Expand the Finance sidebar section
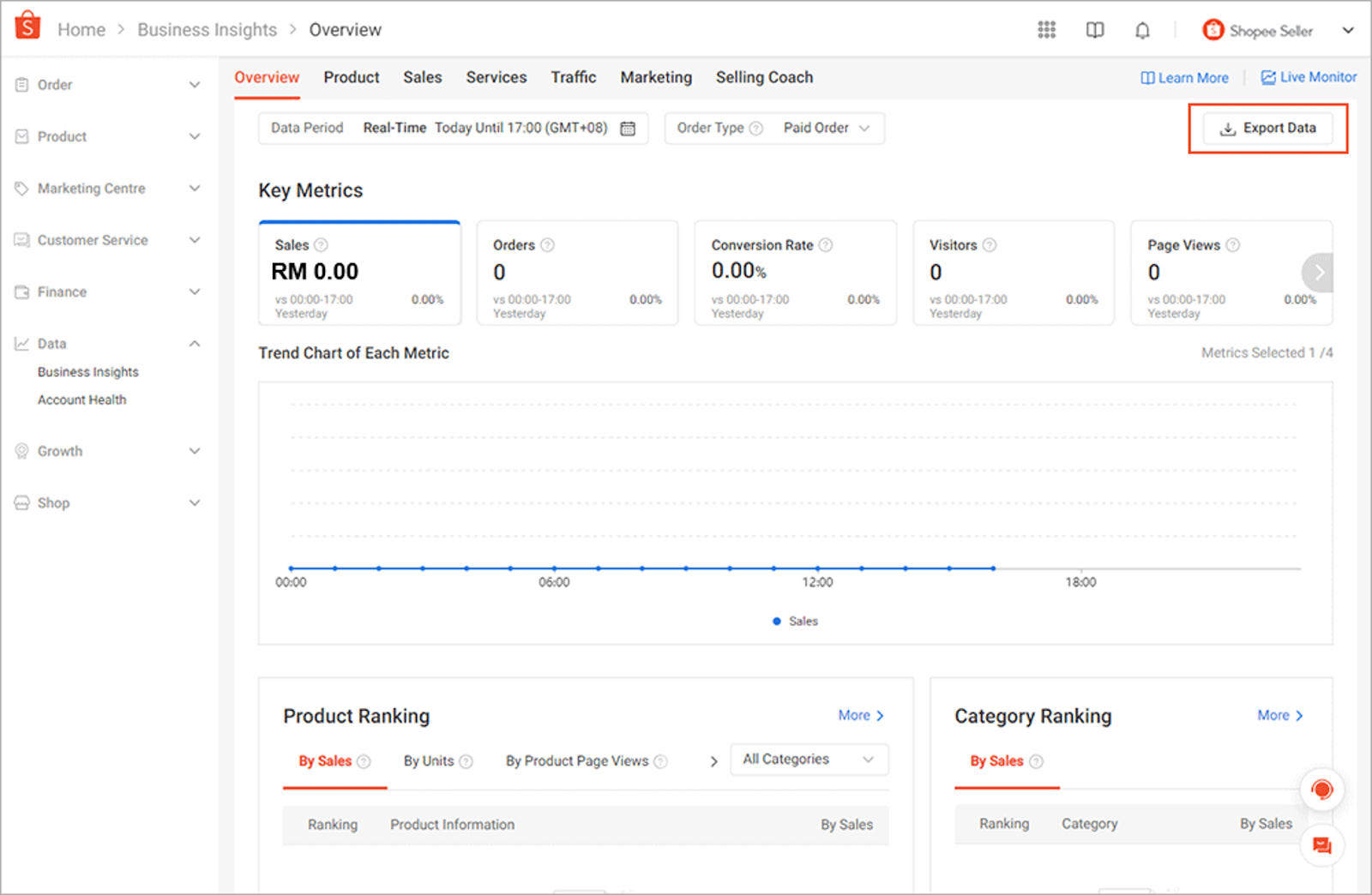The image size is (1372, 895). click(x=195, y=292)
